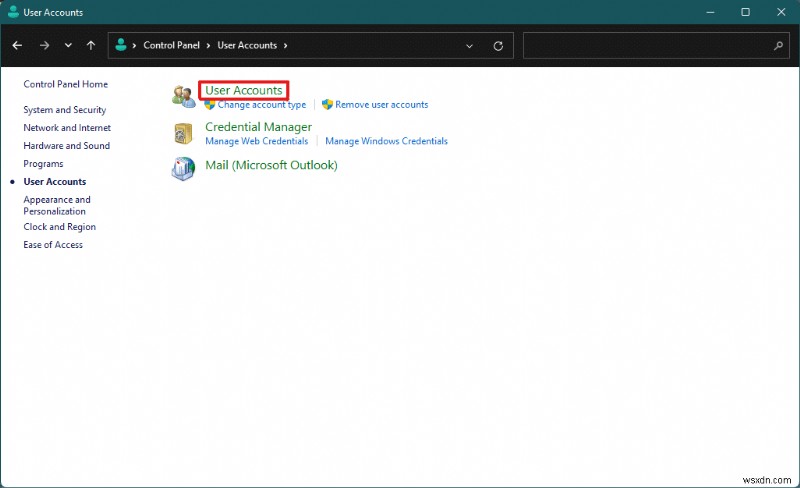Open Mail (Microsoft Outlook) link
The image size is (800, 488).
pos(271,165)
